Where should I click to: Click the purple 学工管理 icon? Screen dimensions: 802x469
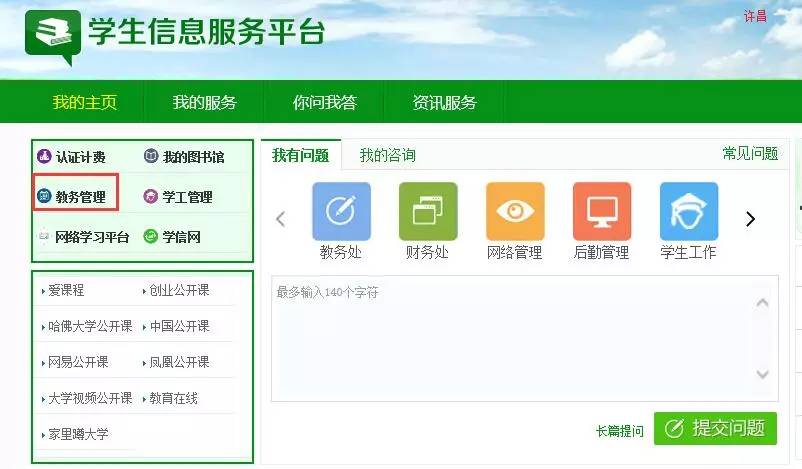click(151, 196)
